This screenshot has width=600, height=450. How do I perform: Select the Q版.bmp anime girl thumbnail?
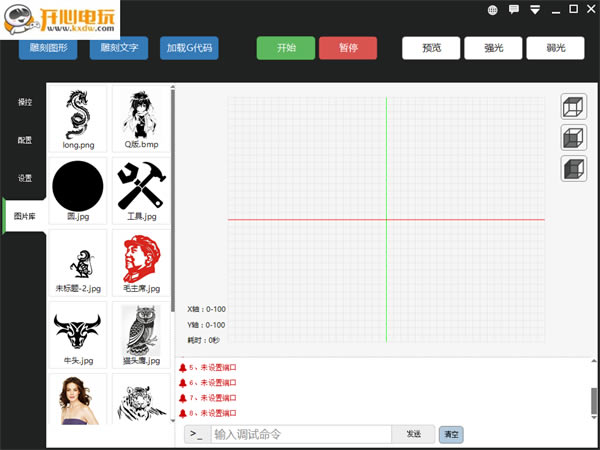tap(141, 119)
